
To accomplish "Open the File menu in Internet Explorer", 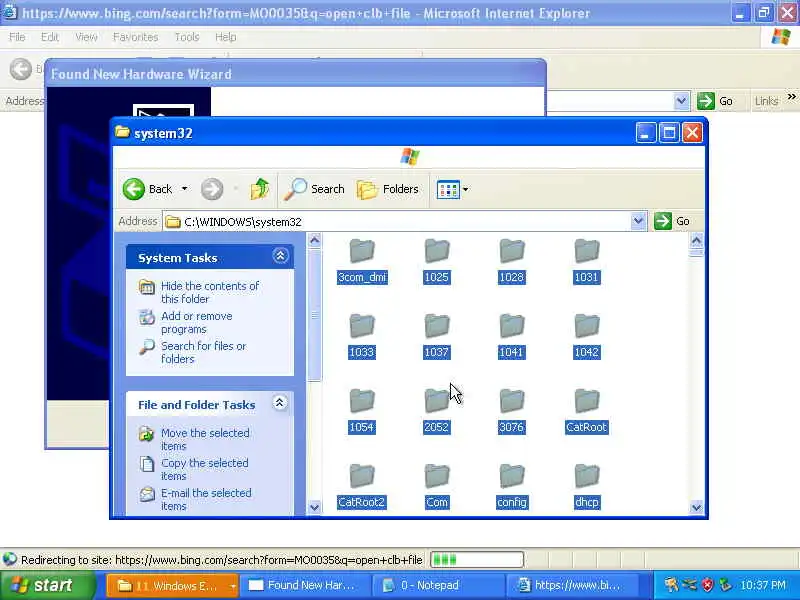I will coord(17,37).
